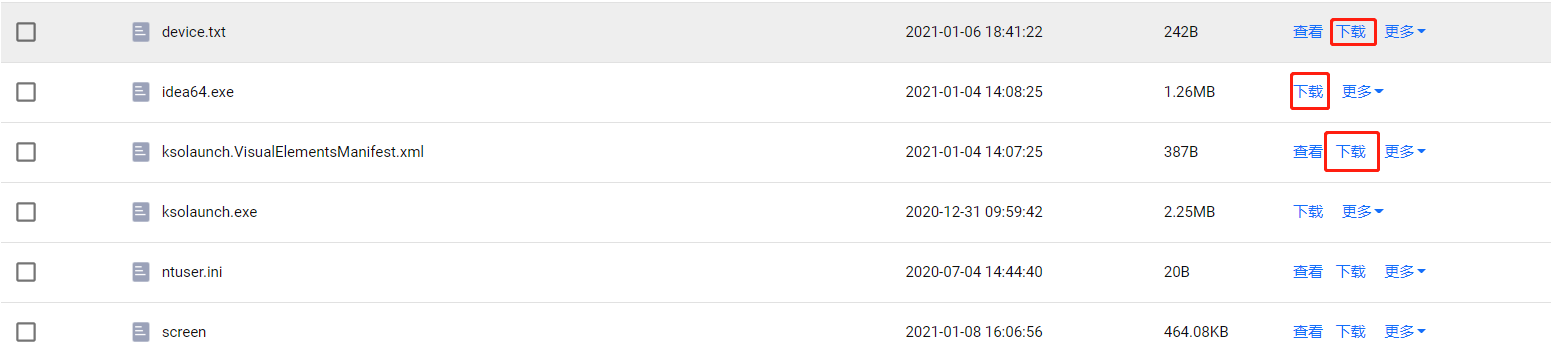Click the file icon beside ksolaunch.exe
Viewport: 1559px width, 362px height.
click(141, 212)
